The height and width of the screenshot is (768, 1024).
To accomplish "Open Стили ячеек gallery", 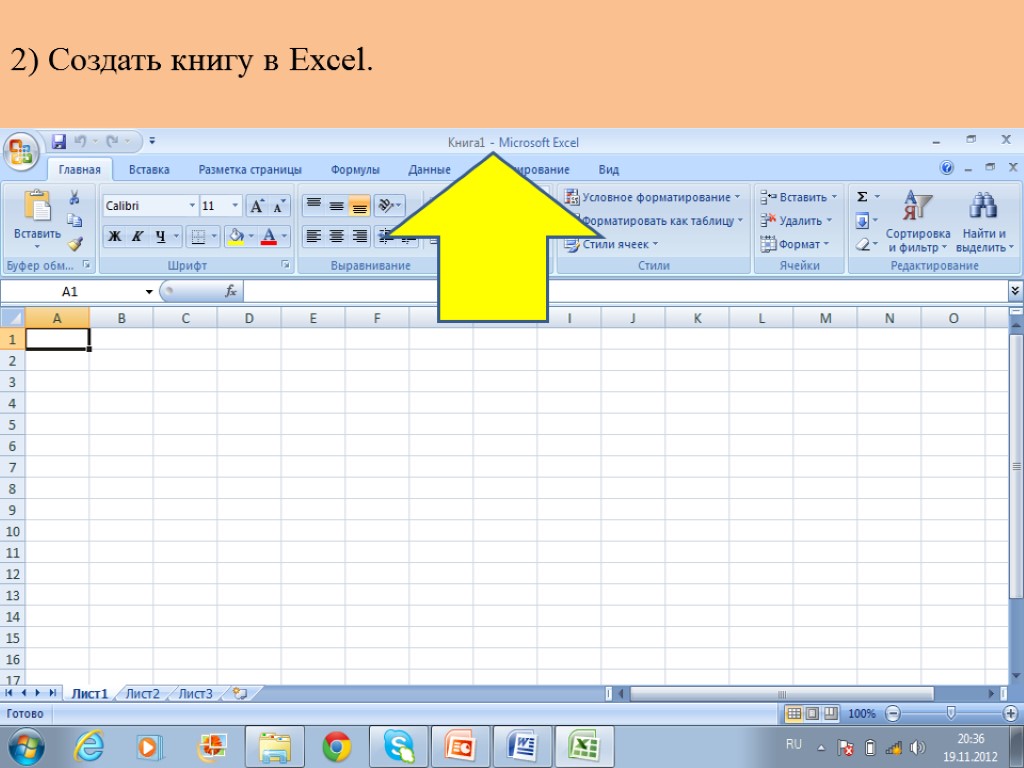I will (x=611, y=244).
